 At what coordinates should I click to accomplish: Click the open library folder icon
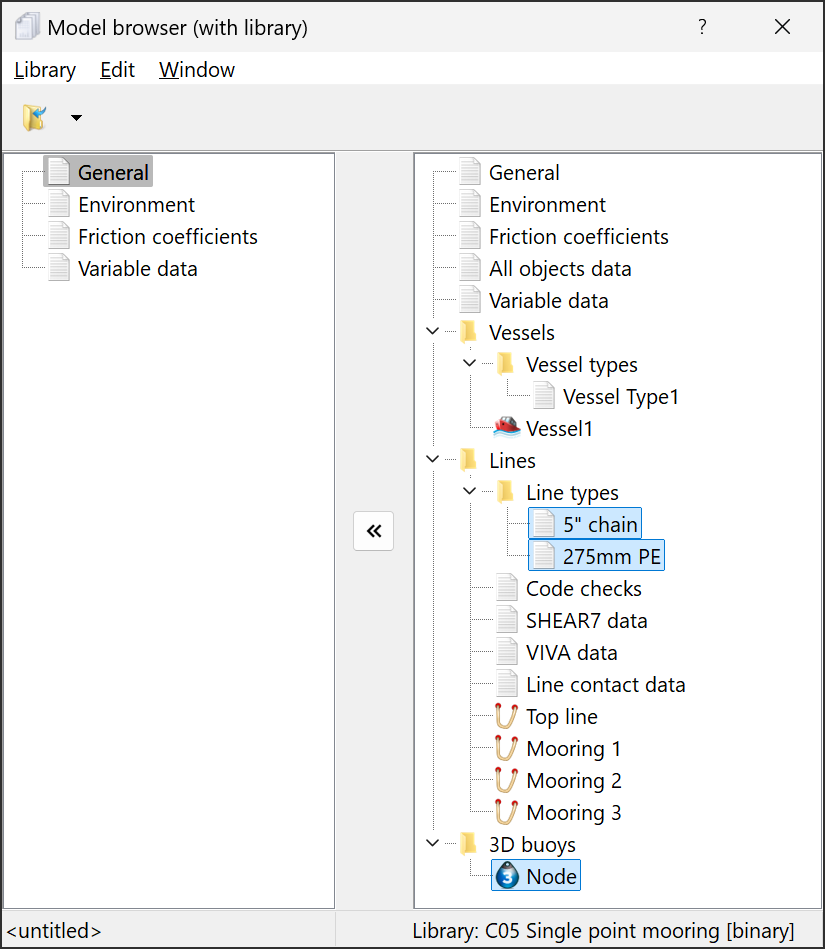coord(35,118)
